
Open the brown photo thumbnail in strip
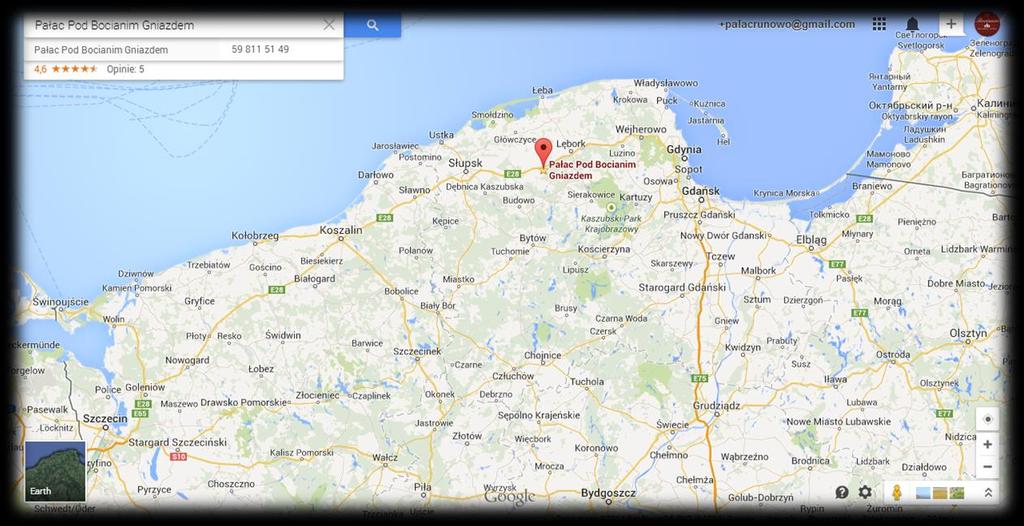940,493
